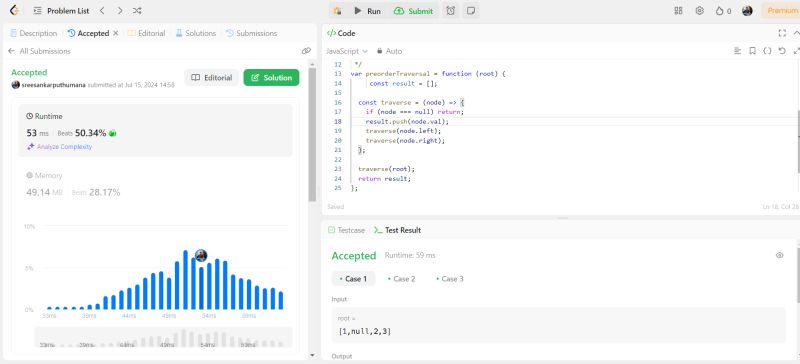Select Case 3 result
The height and width of the screenshot is (364, 800).
[449, 279]
